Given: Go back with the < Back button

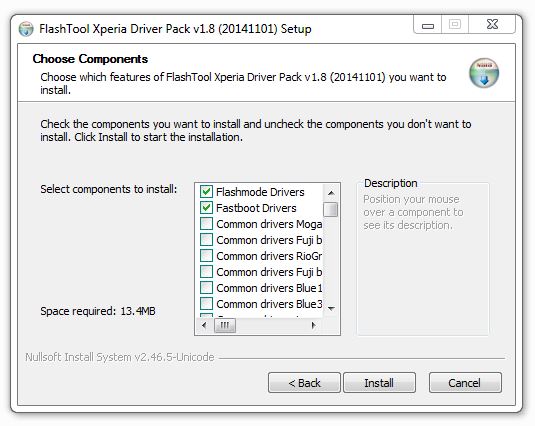Looking at the screenshot, I should (x=304, y=383).
